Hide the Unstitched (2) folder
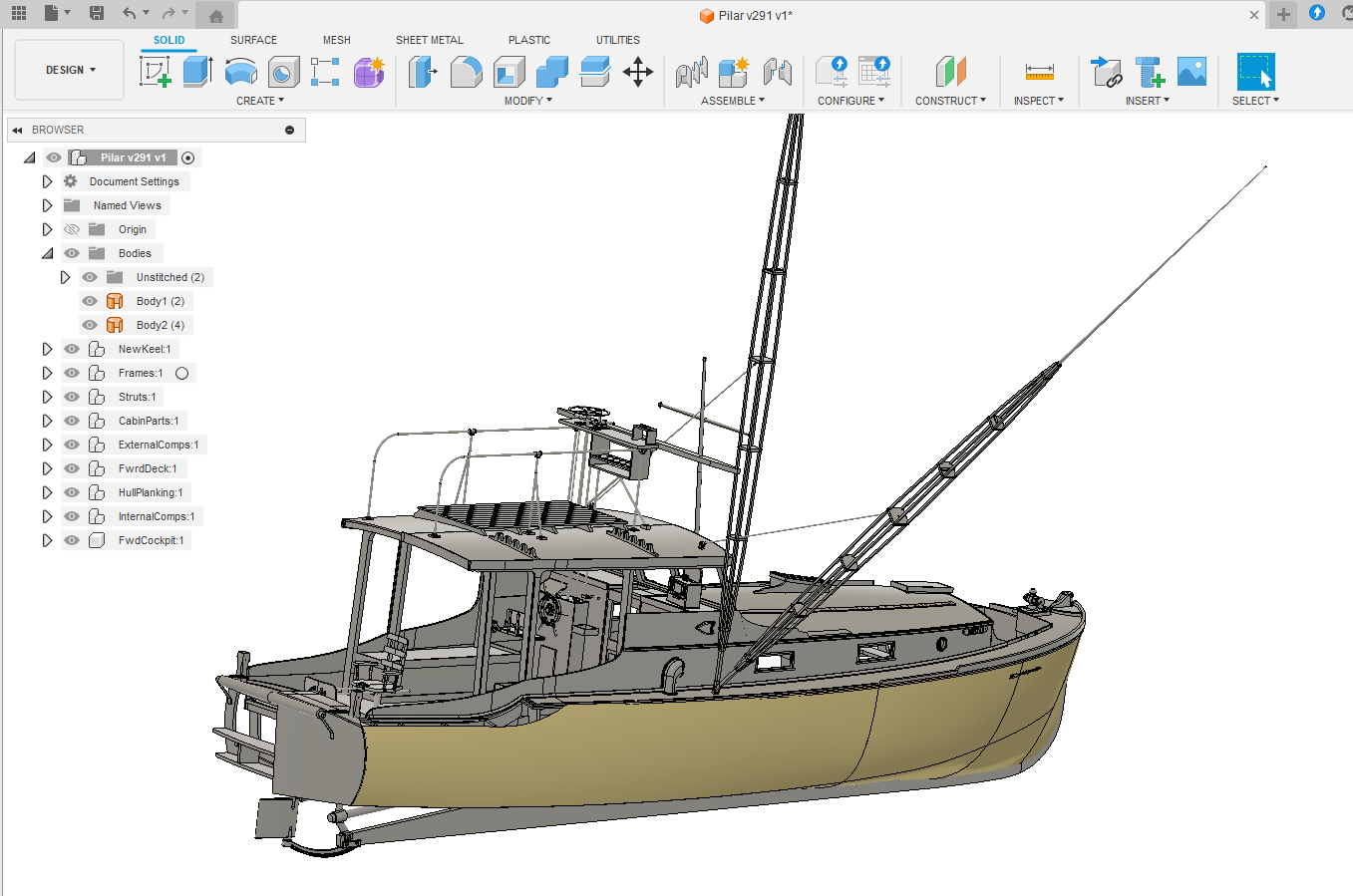 point(90,277)
